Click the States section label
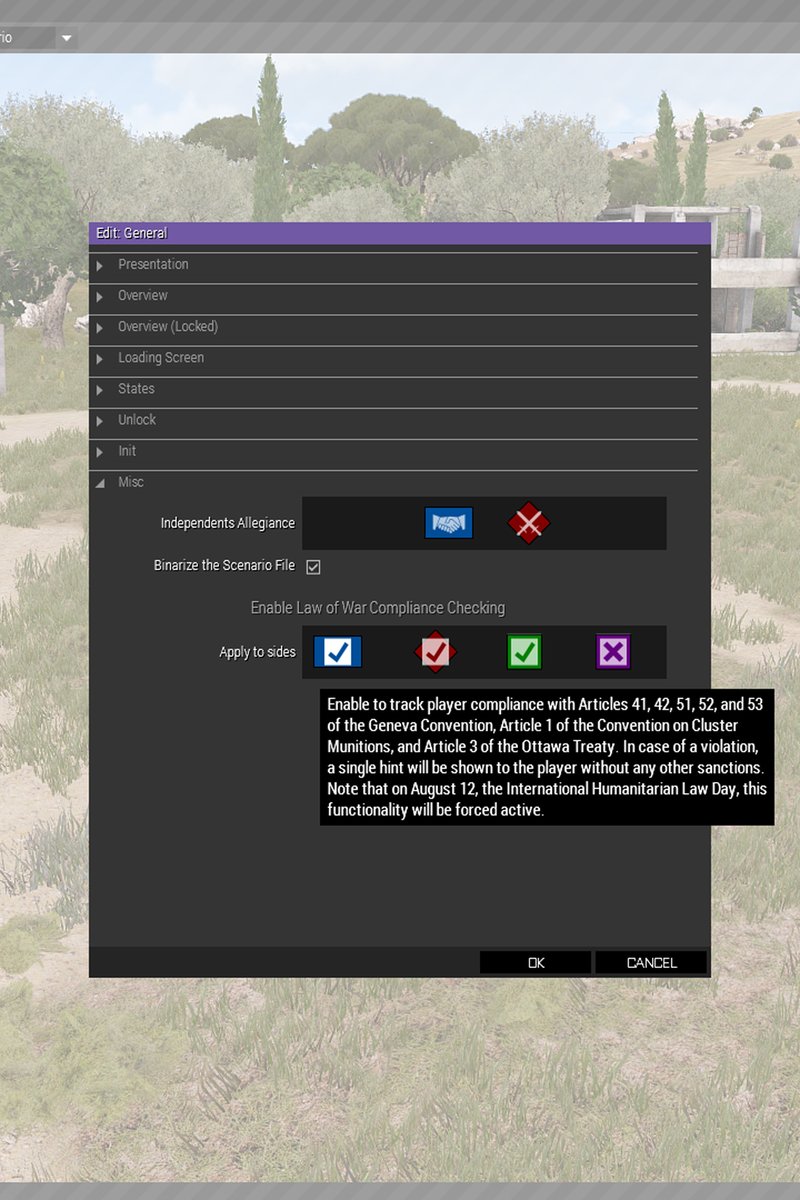 point(136,389)
